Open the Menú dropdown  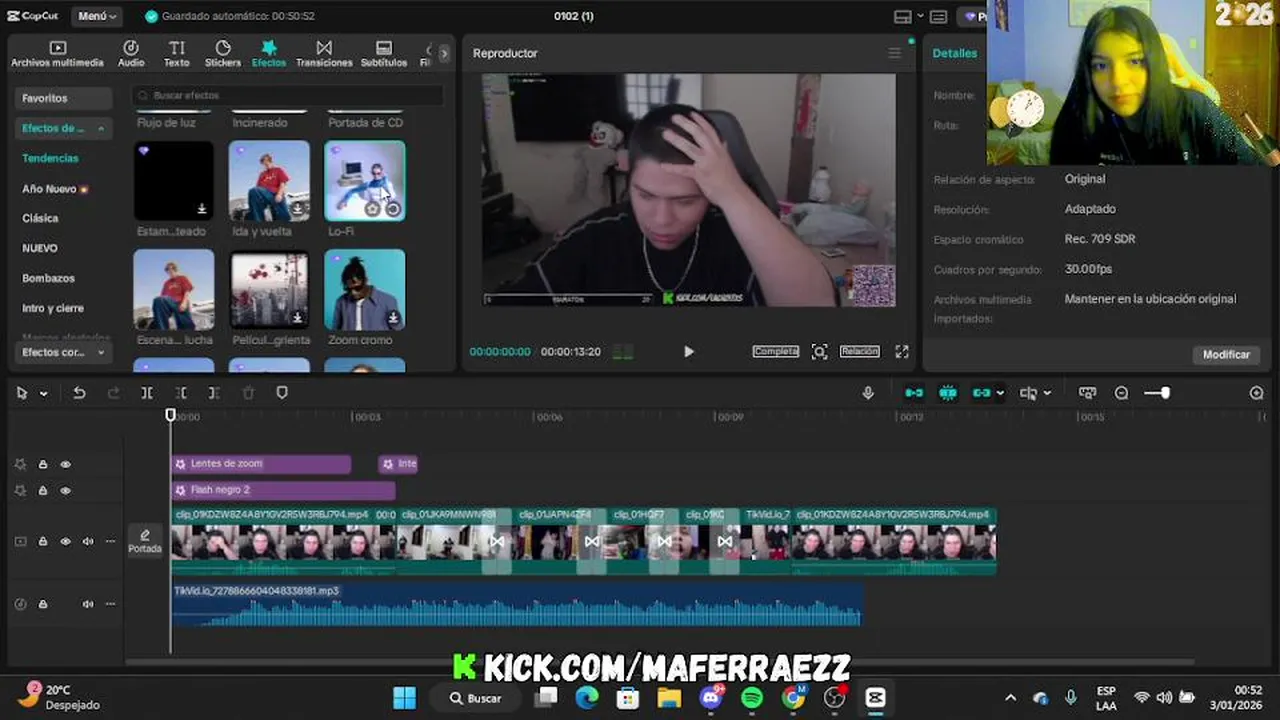coord(97,16)
